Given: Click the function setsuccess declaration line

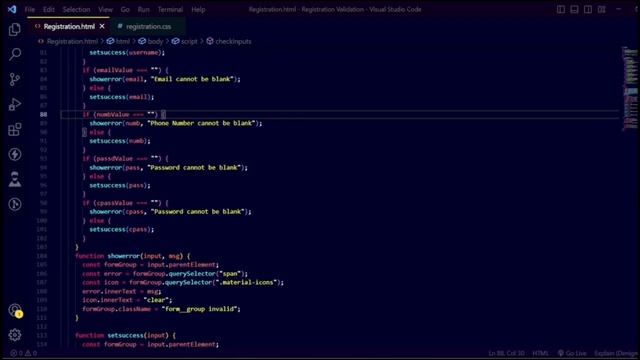Looking at the screenshot, I should point(125,336).
